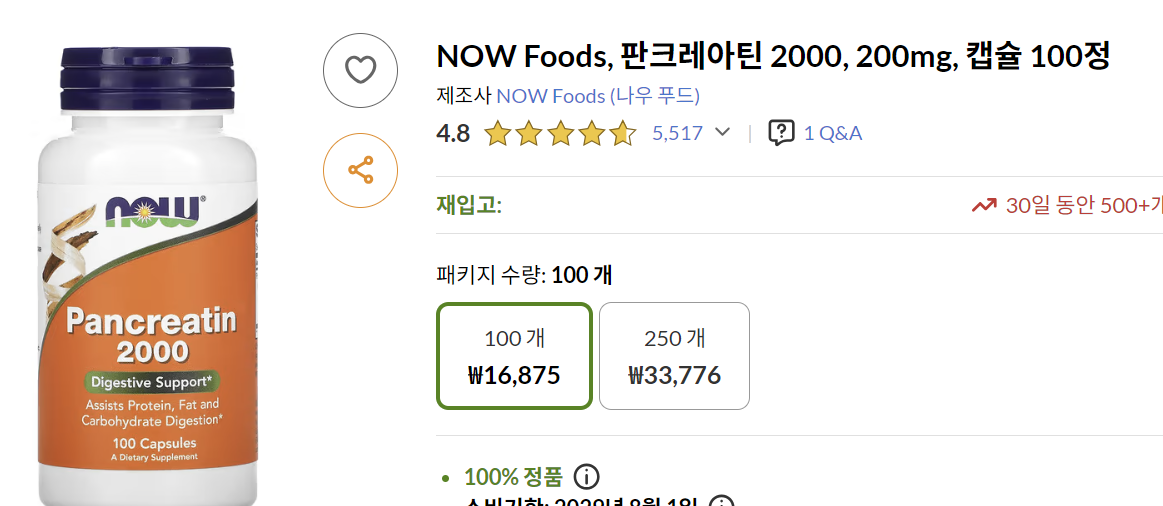Select the 250 개 ₩33,776 option
Screen dimensions: 1163x506
point(674,356)
